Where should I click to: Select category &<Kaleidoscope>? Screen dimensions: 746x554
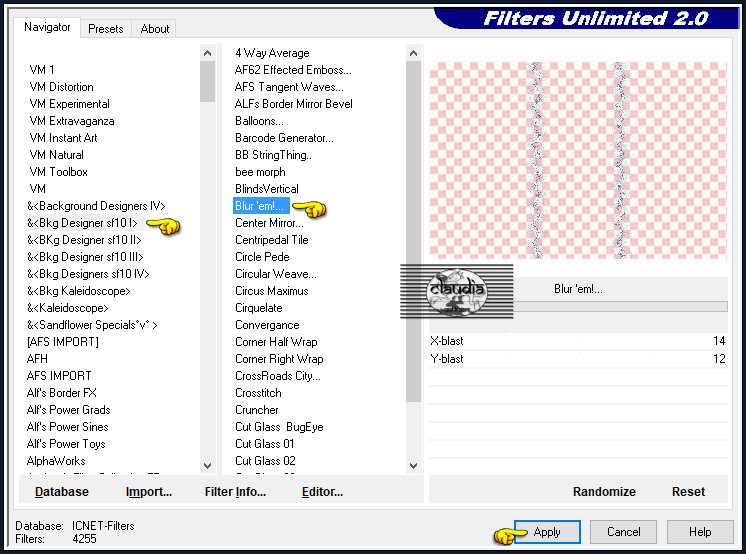[x=68, y=308]
